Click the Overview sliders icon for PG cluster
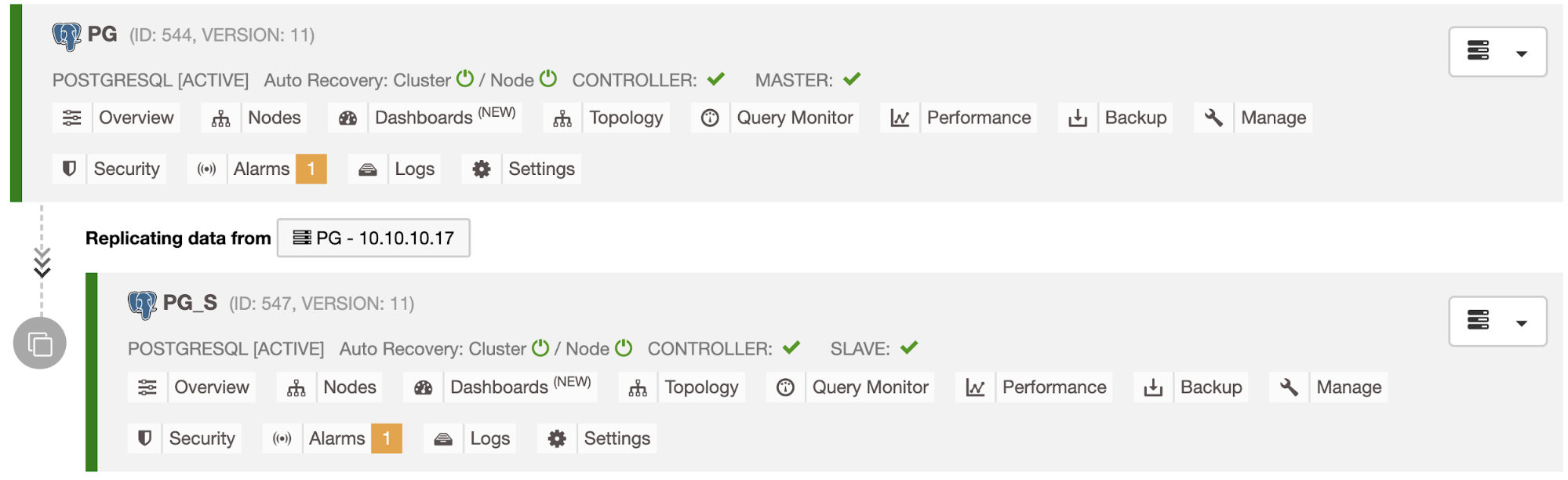Screen dimensions: 1568x480 click(72, 118)
